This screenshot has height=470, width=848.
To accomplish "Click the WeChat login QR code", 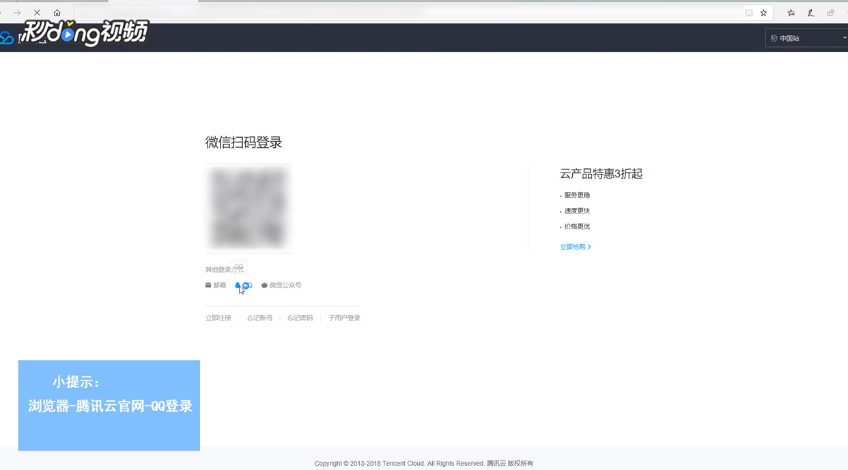I will click(248, 208).
